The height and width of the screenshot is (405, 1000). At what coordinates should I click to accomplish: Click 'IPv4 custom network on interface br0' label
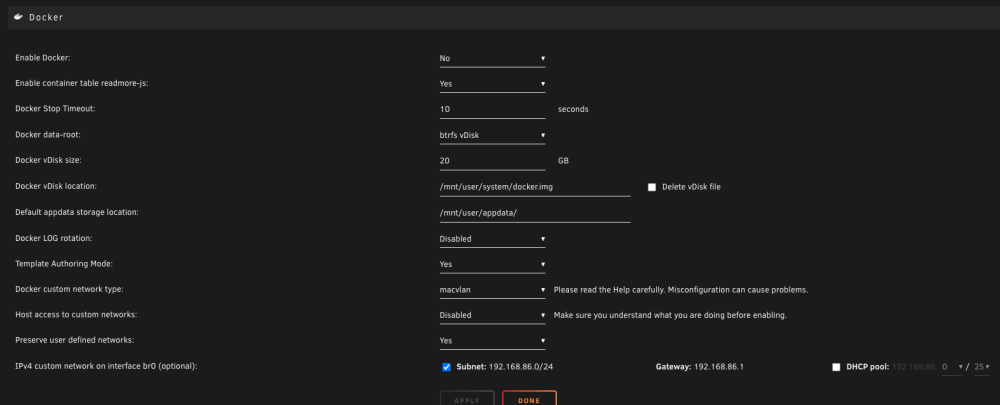(107, 367)
